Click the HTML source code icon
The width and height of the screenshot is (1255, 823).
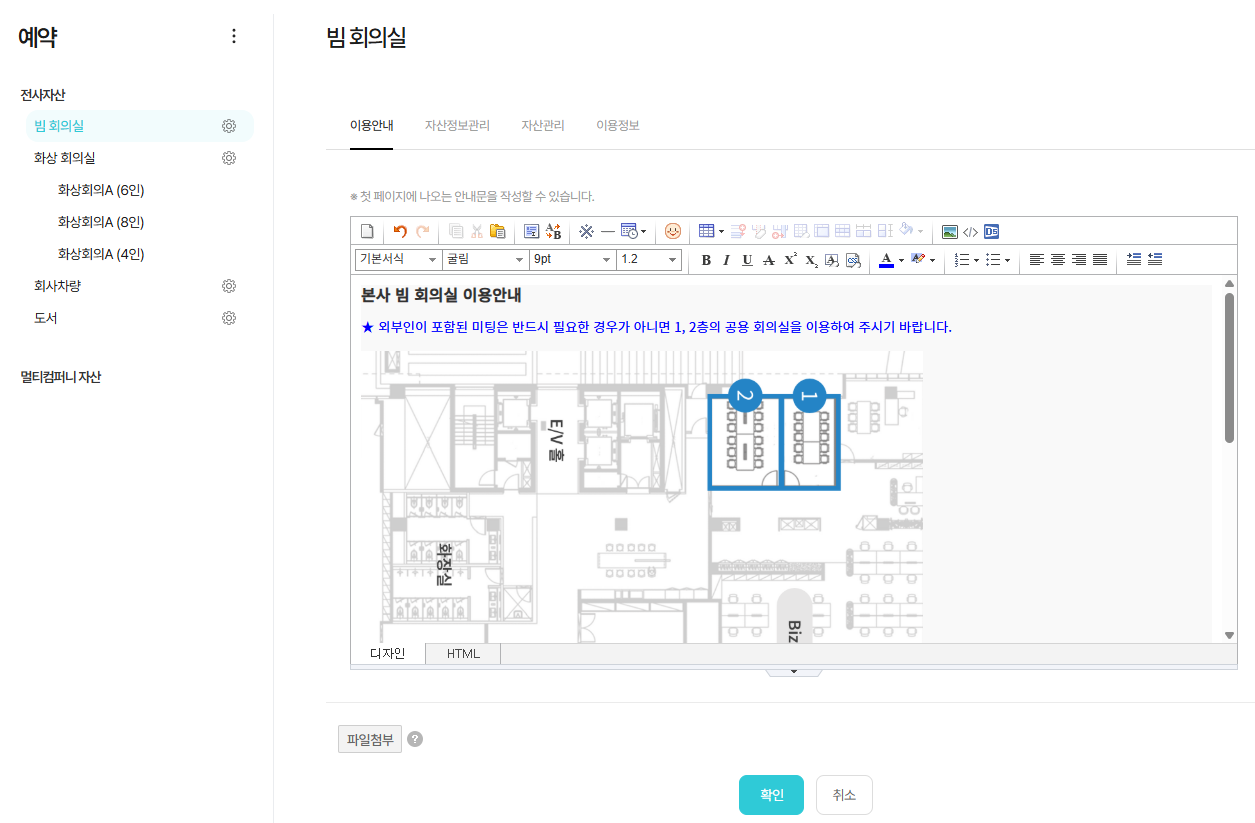970,231
